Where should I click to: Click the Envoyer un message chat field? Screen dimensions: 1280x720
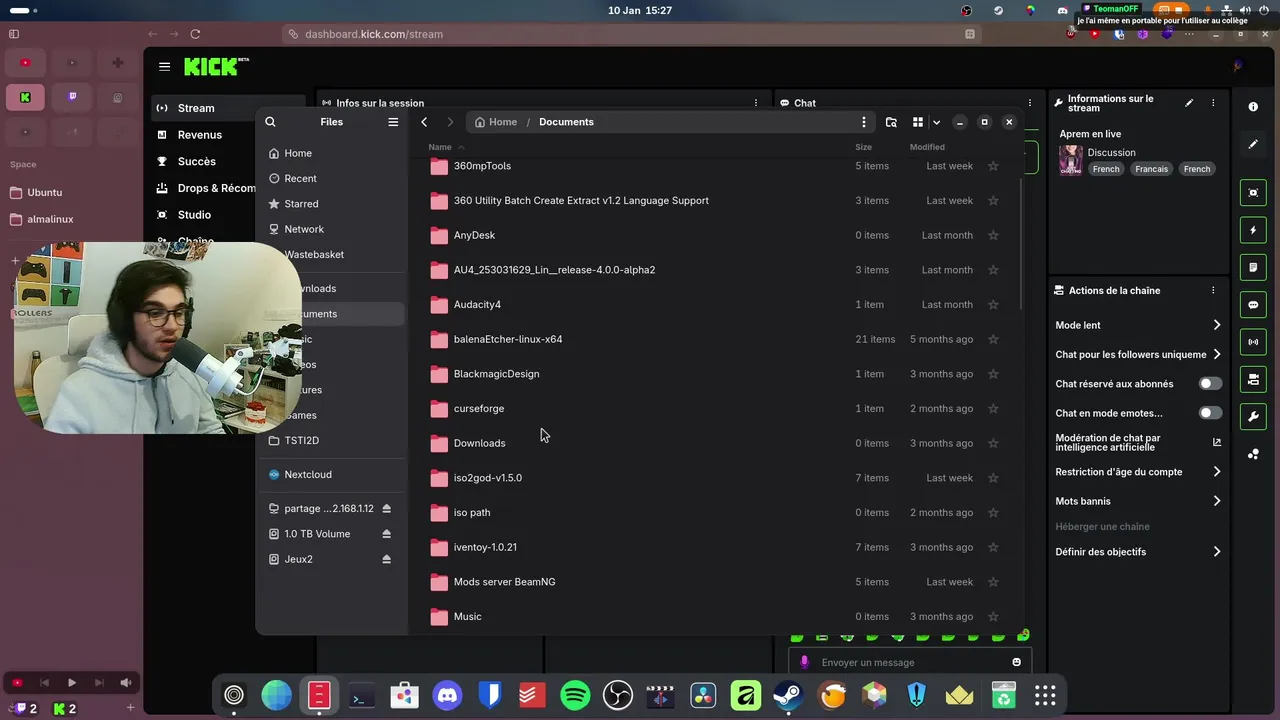point(909,662)
